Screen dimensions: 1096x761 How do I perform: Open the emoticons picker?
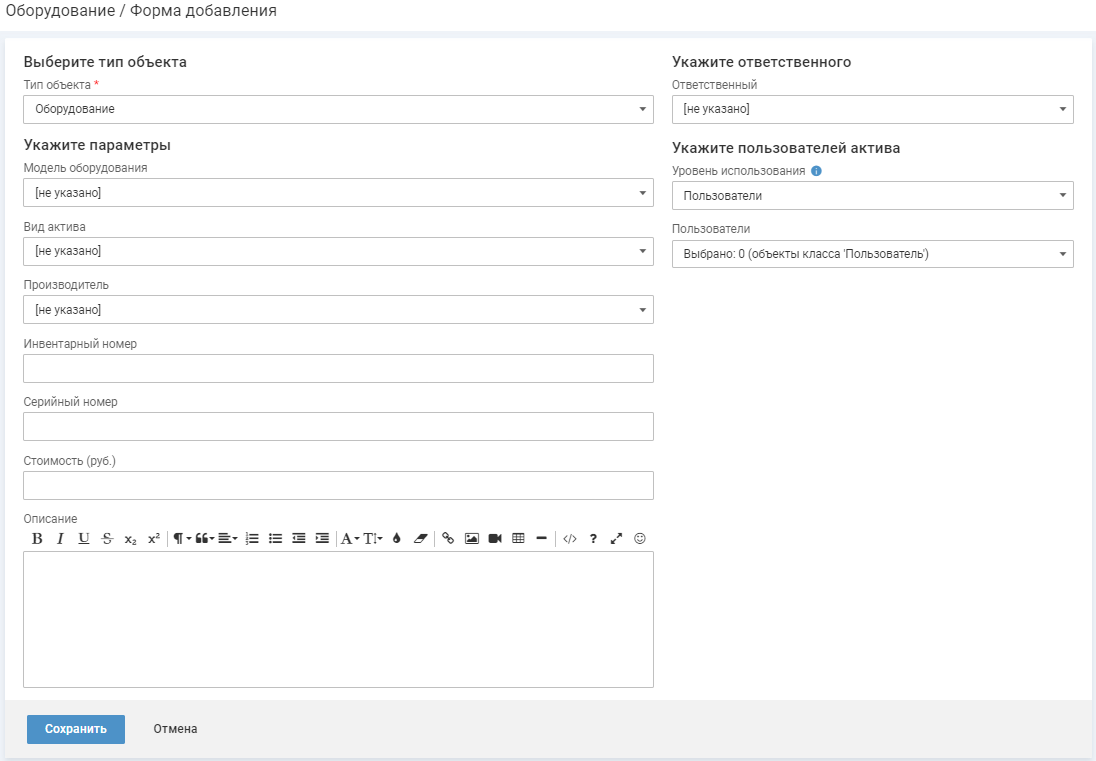coord(640,538)
